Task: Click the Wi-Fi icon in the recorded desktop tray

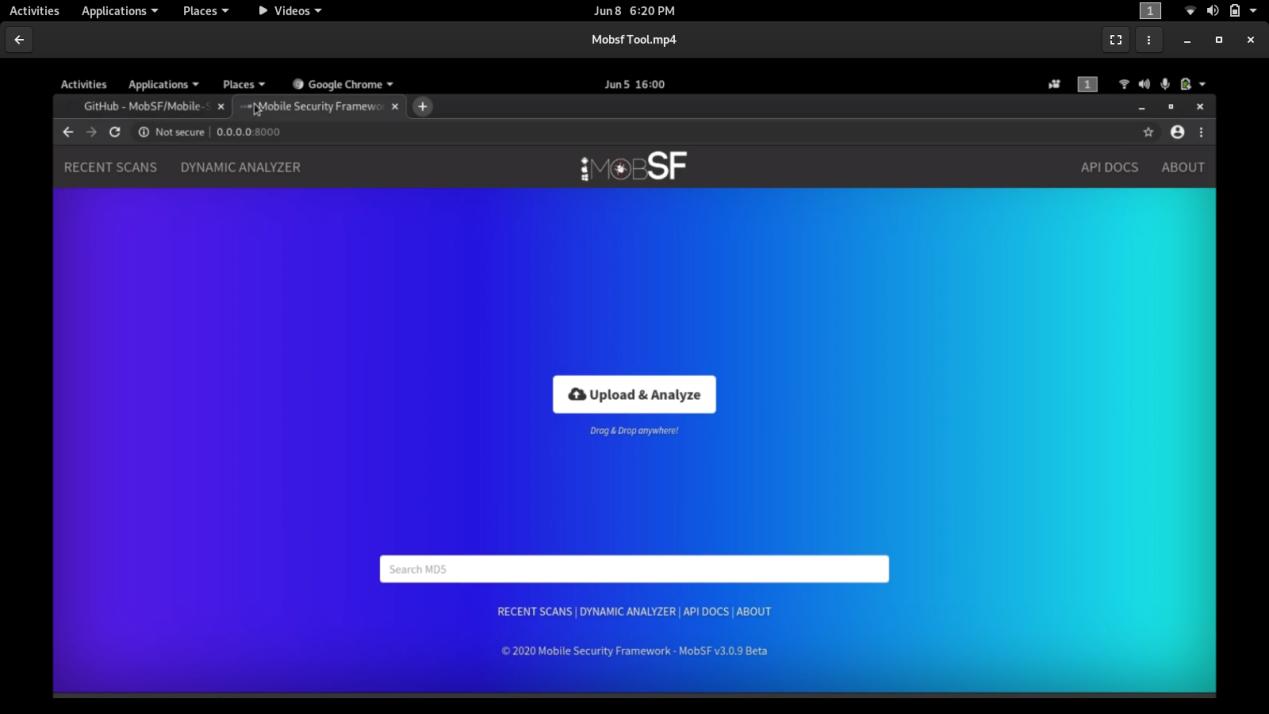Action: [1124, 85]
